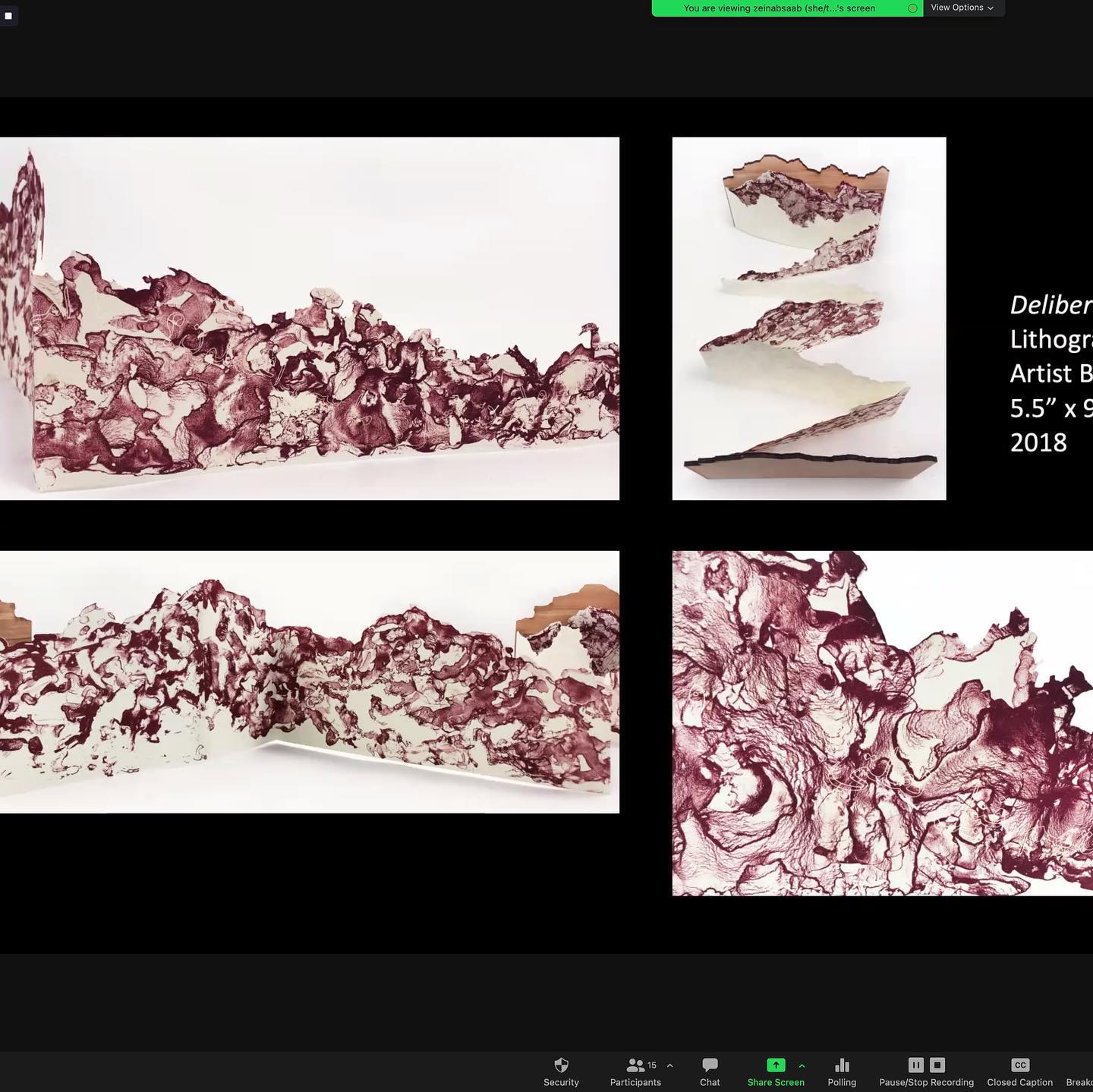This screenshot has height=1092, width=1093.
Task: Click the Pause/Stop Recording label
Action: [926, 1082]
